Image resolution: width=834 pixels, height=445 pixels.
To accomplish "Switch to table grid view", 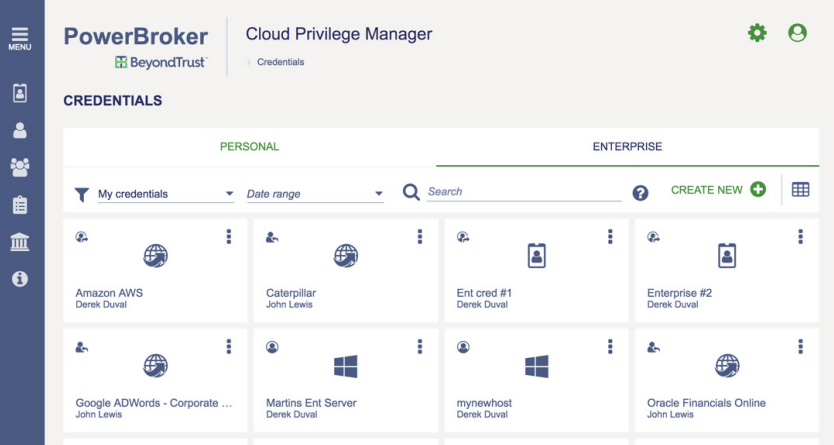I will coord(800,189).
